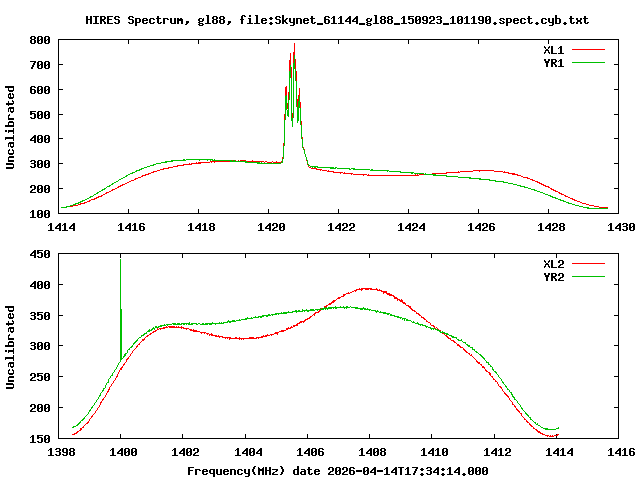Click the XL2 legend label in lower plot
Screen dimensions: 640x480
click(x=553, y=264)
